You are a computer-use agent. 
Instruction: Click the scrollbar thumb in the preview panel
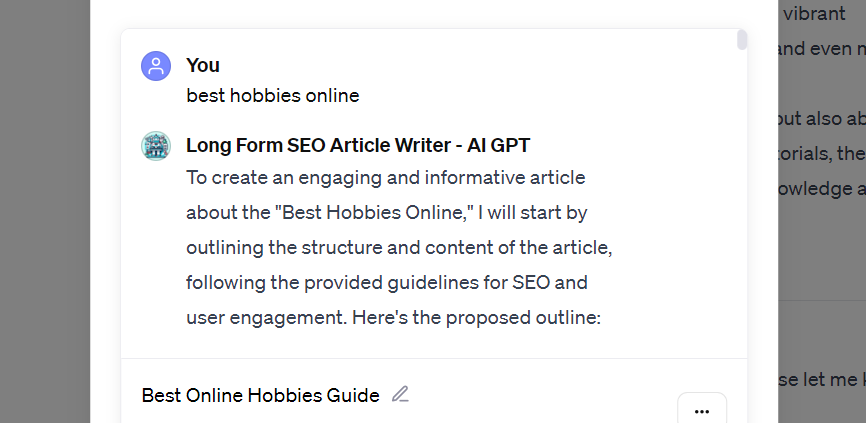tap(741, 40)
